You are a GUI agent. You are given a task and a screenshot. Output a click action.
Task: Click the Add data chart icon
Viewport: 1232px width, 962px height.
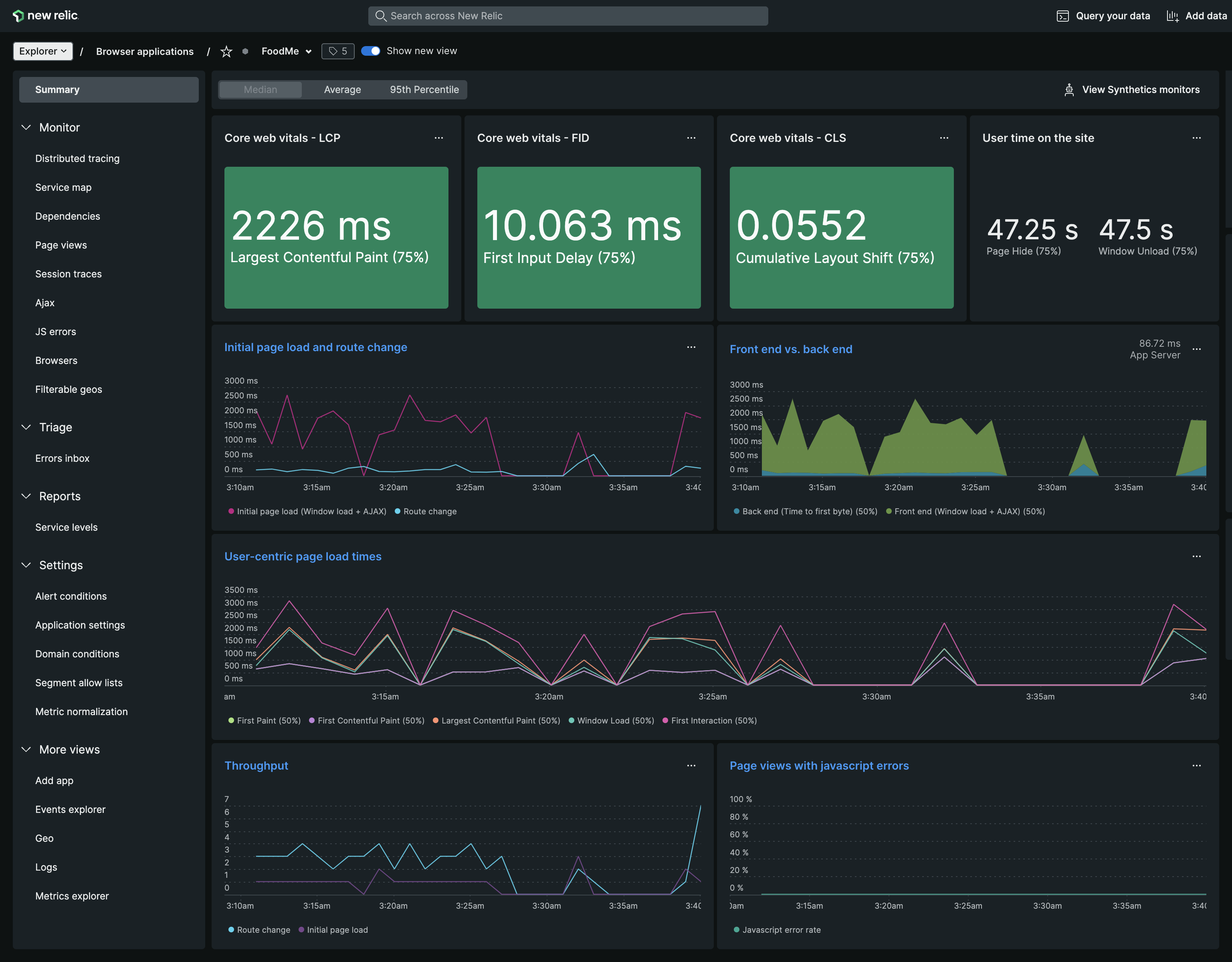pyautogui.click(x=1172, y=16)
